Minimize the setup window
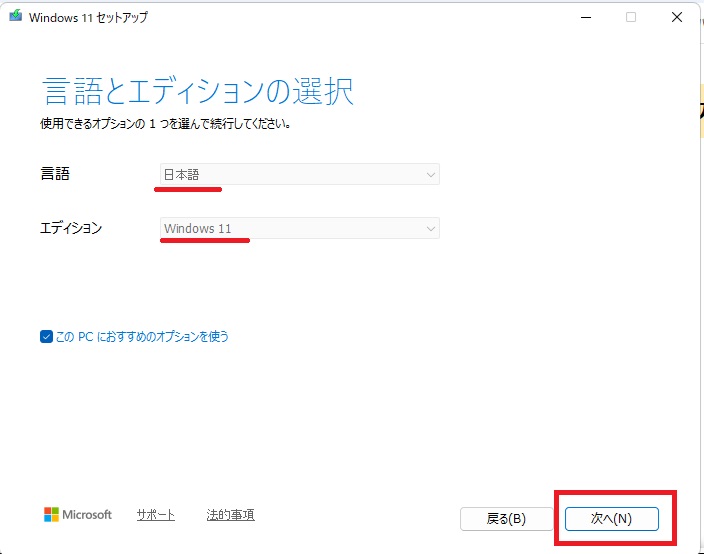The height and width of the screenshot is (554, 704). click(x=584, y=17)
